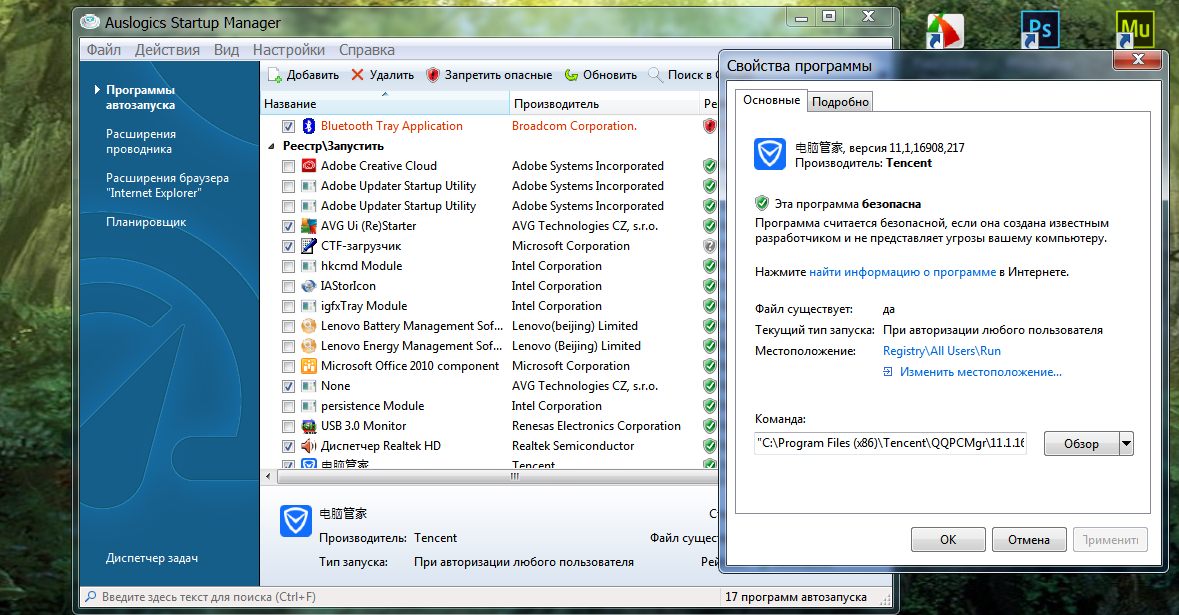The image size is (1179, 615).
Task: Enable USB 3.0 Monitor checkbox
Action: pyautogui.click(x=288, y=426)
